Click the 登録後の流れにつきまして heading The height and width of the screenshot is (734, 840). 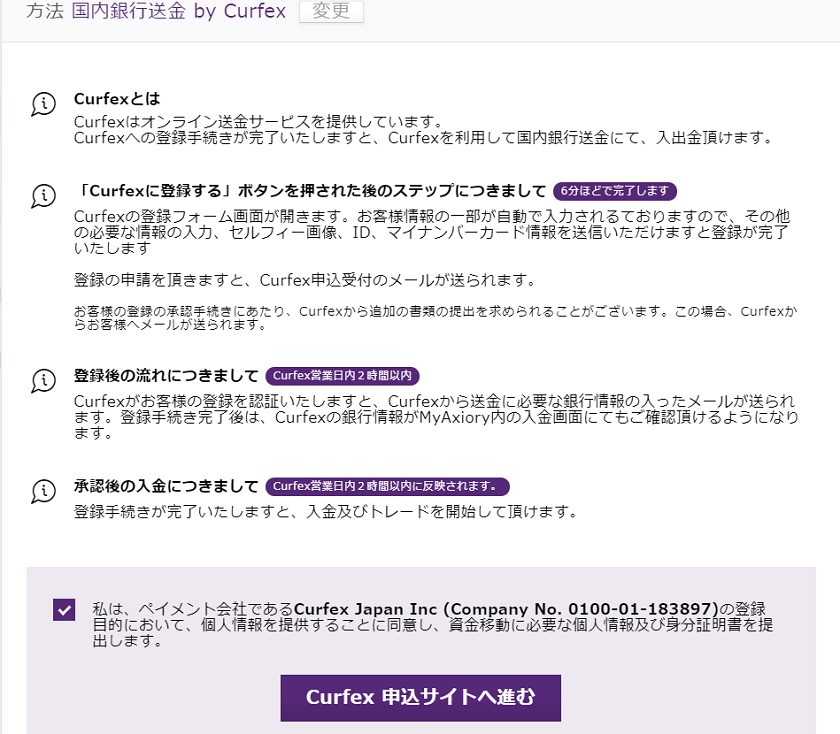click(x=166, y=376)
